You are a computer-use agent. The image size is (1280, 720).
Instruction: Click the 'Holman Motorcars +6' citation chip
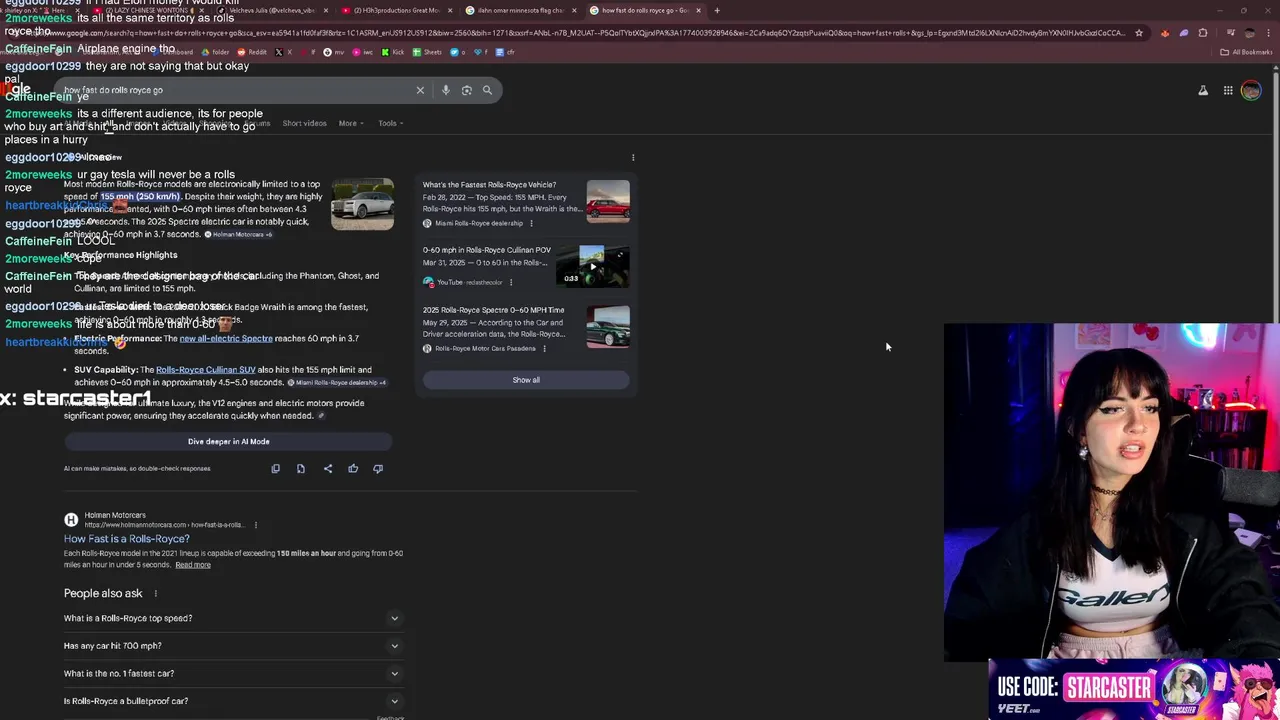click(239, 234)
